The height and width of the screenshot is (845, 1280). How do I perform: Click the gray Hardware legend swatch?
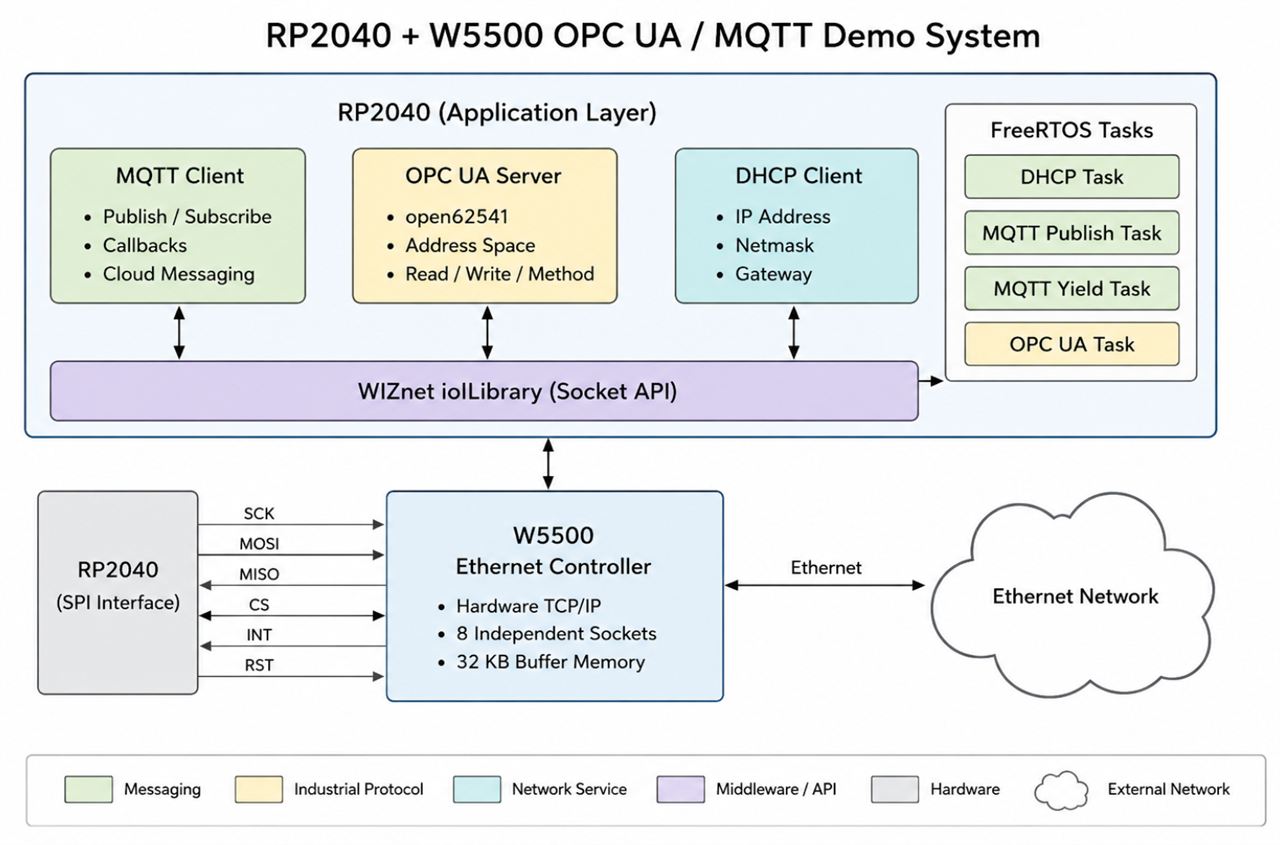pos(895,789)
